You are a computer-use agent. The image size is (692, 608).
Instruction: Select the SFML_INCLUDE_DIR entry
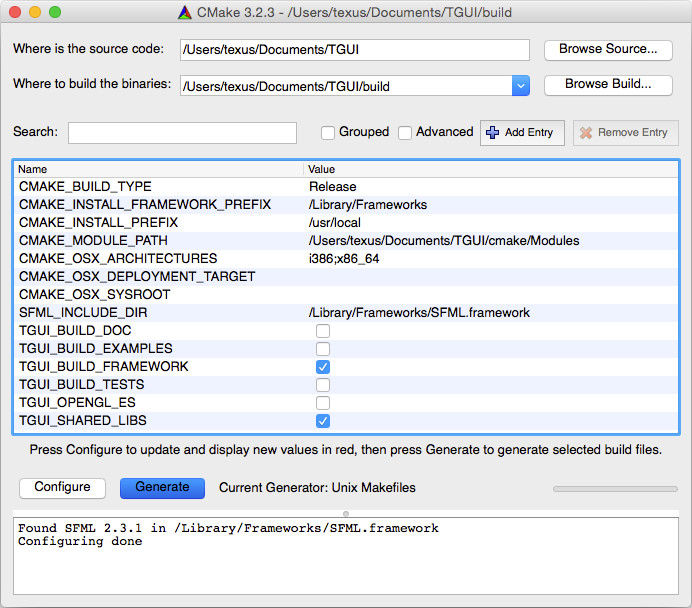[x=83, y=313]
